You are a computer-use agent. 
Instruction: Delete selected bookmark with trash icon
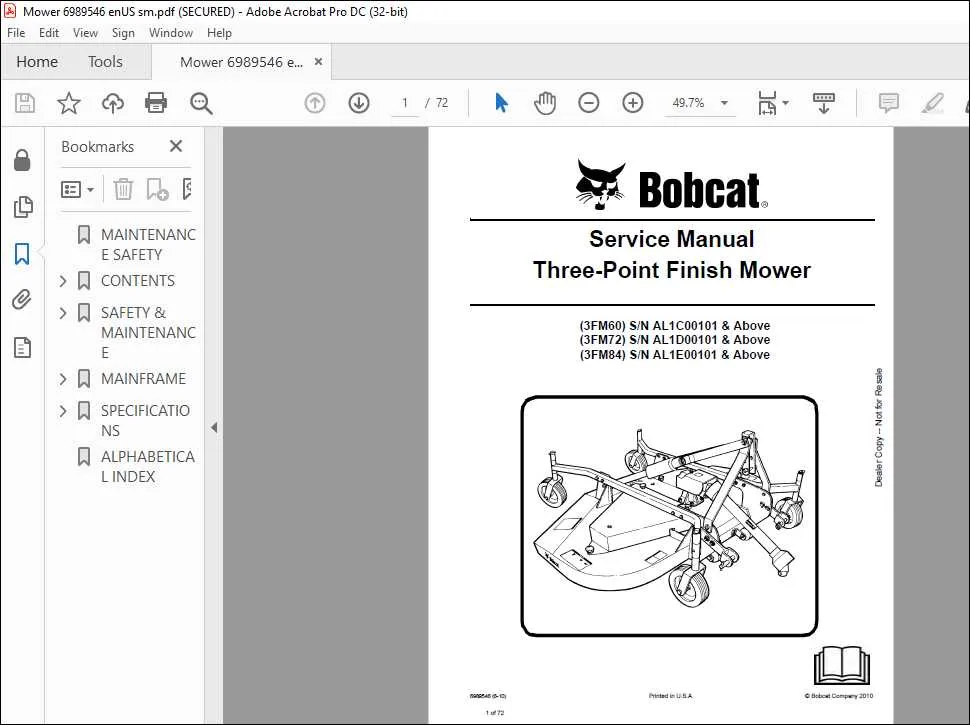pyautogui.click(x=123, y=189)
